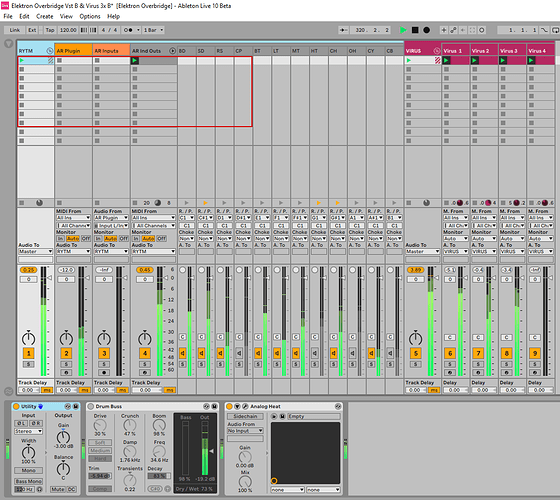Screen dimensions: 560x500
Task: Click the Tap tempo button
Action: pos(50,30)
